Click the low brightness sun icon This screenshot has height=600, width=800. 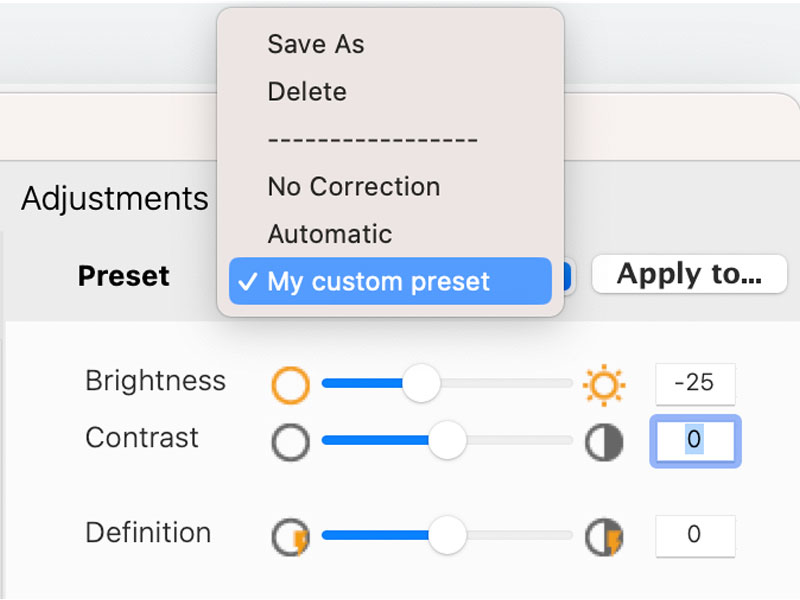[290, 384]
